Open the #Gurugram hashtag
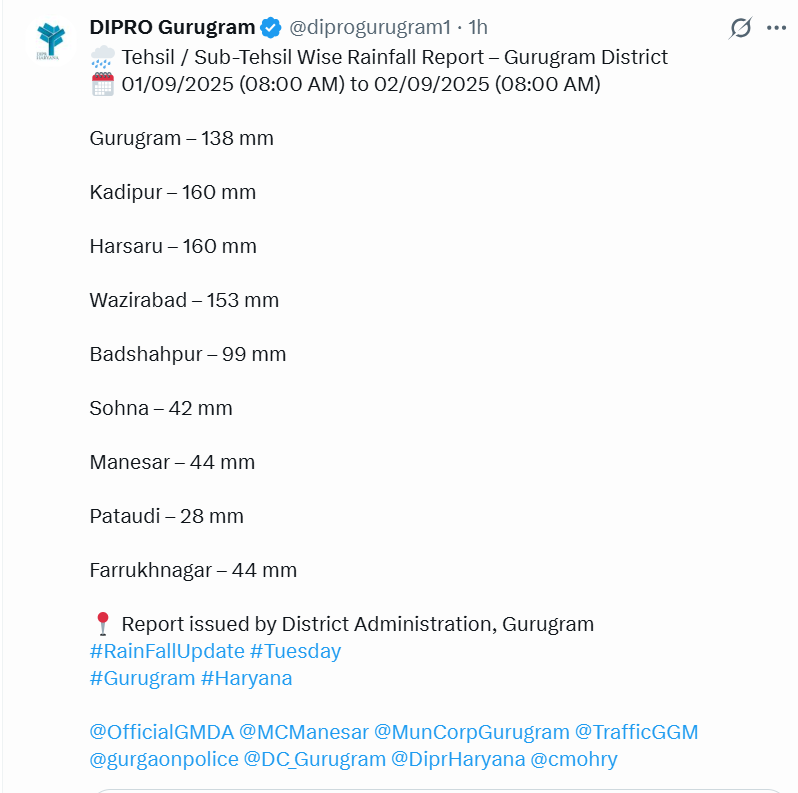Image resolution: width=798 pixels, height=793 pixels. [142, 678]
